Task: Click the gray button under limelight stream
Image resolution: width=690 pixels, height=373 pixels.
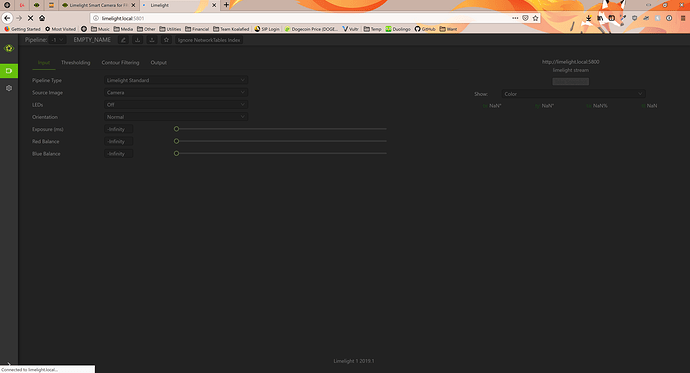Action: pos(570,81)
